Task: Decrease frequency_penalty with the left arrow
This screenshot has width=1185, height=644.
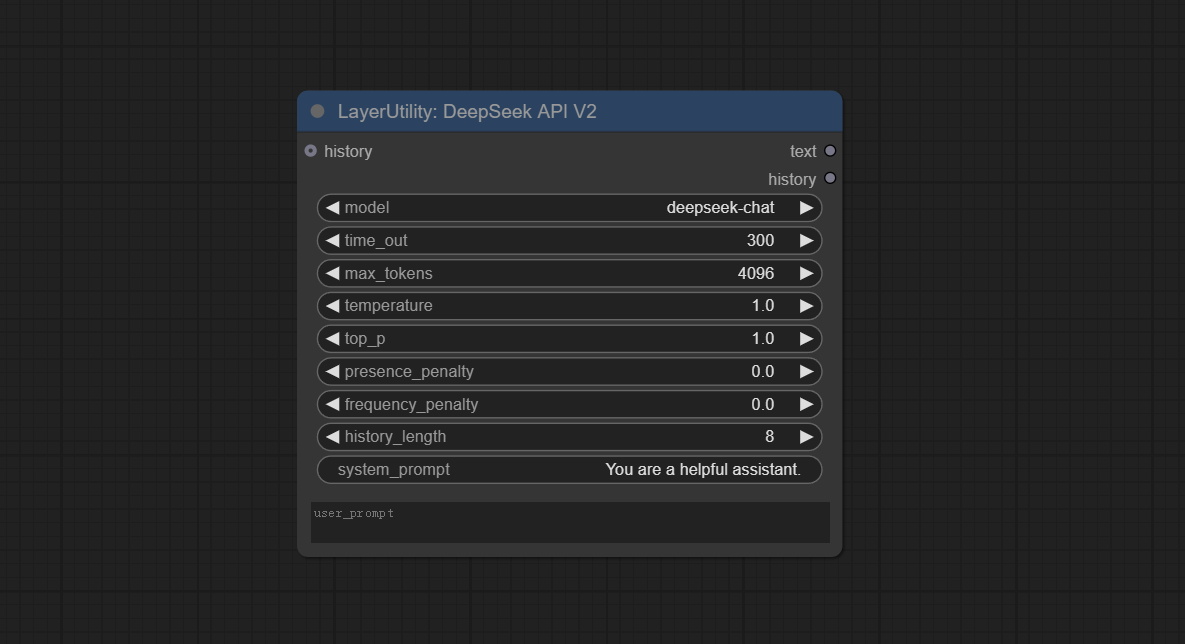Action: coord(332,405)
